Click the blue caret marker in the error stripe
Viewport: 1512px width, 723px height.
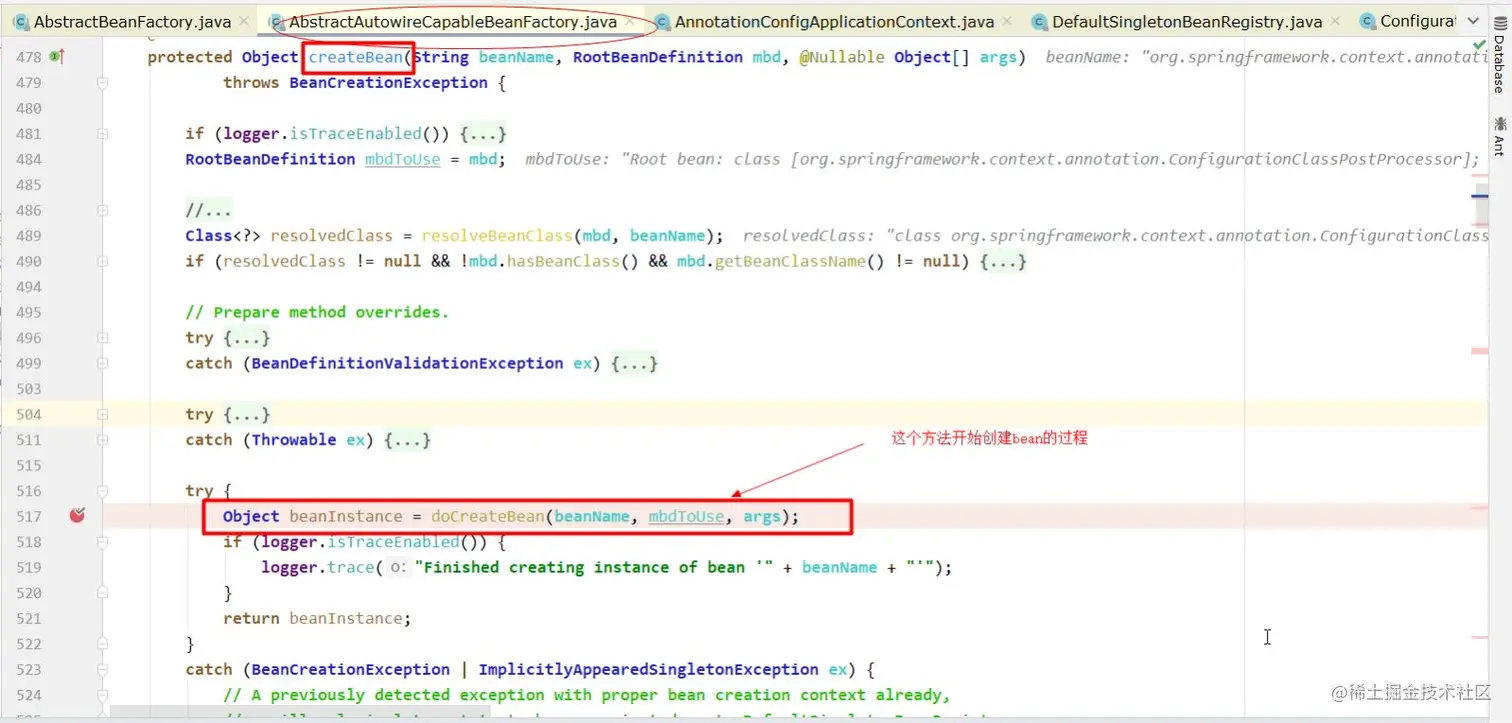(1480, 196)
